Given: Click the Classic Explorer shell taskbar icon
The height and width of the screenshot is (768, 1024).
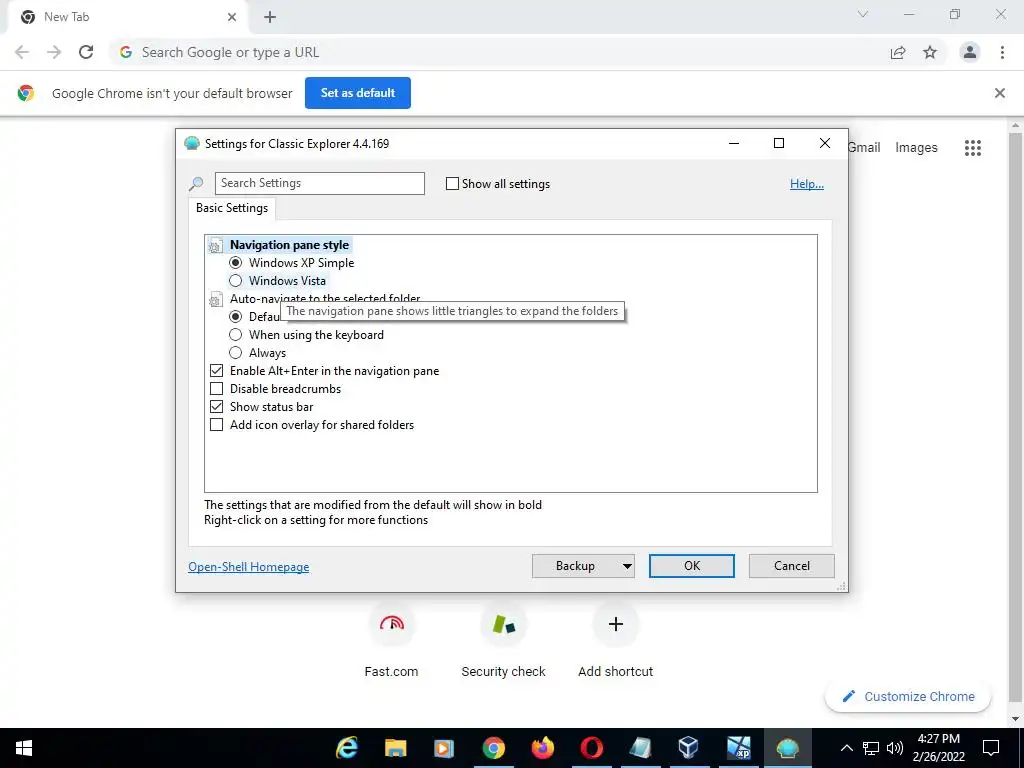Looking at the screenshot, I should point(788,748).
